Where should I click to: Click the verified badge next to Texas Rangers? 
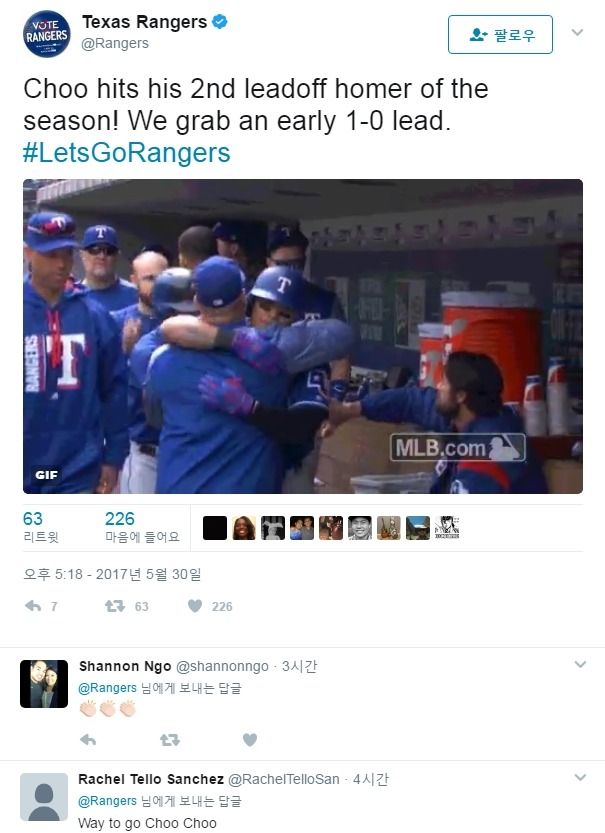(220, 22)
